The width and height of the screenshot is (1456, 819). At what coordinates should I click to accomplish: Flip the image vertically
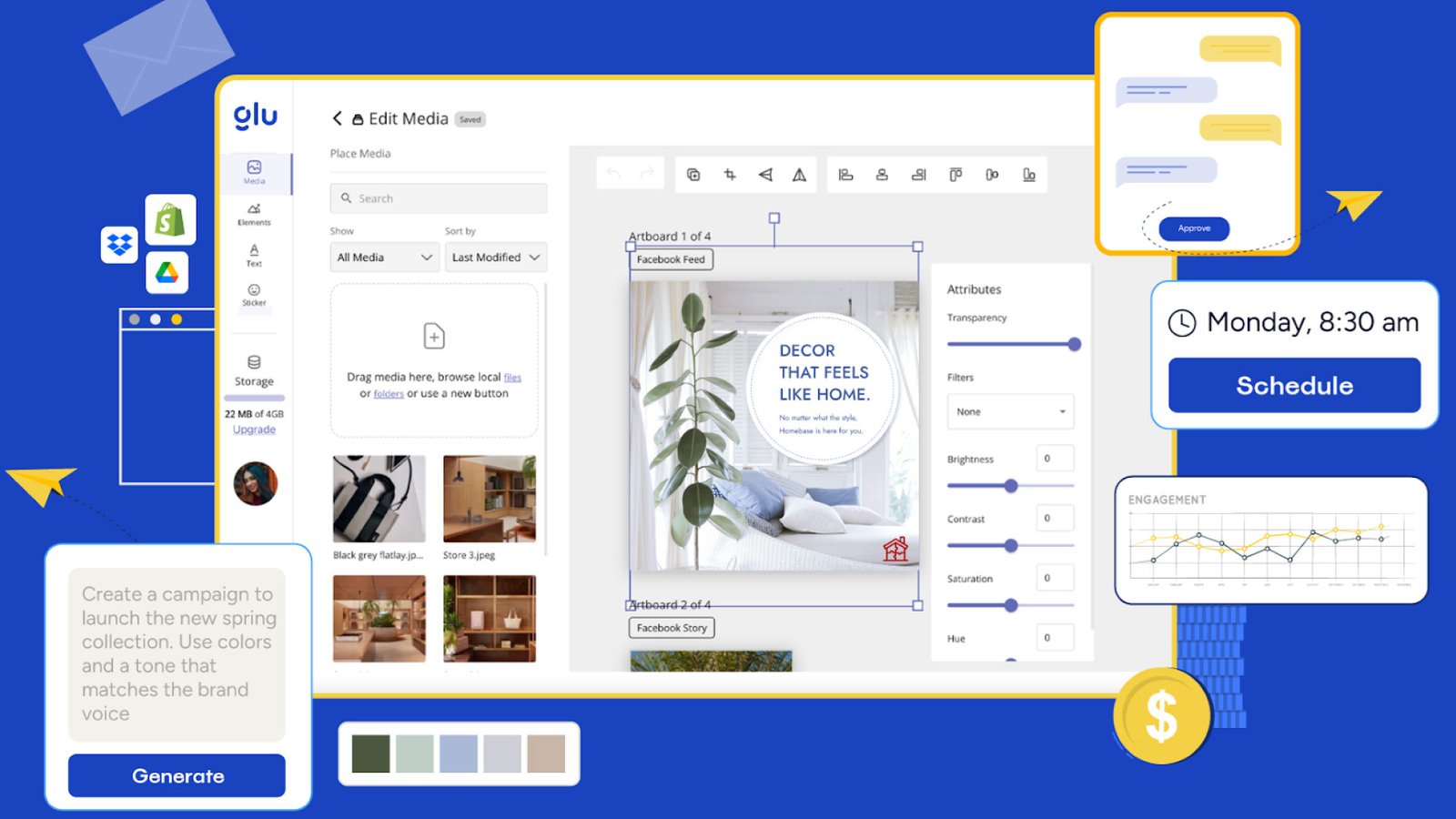799,175
